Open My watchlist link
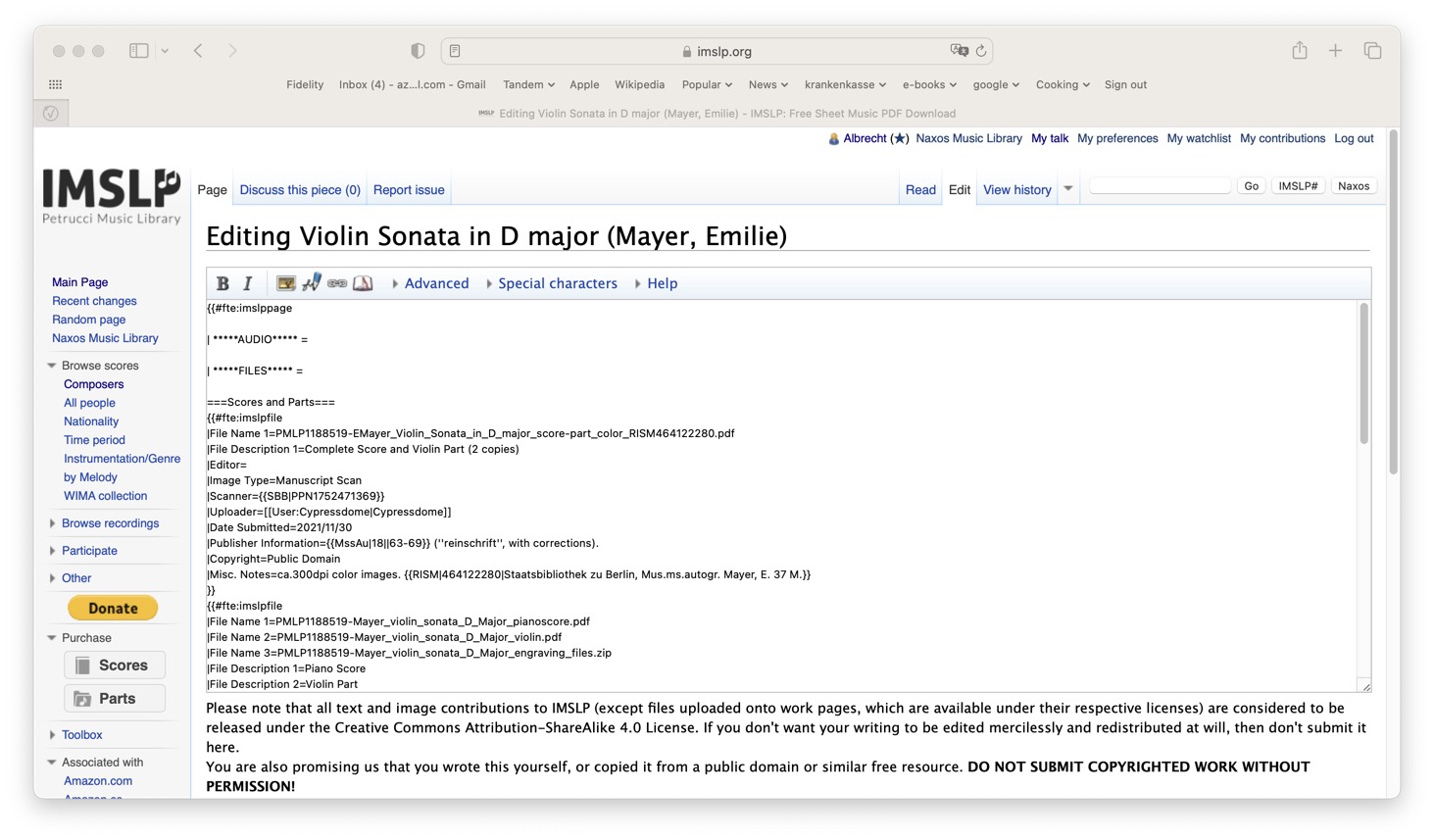The image size is (1434, 840). click(x=1199, y=138)
